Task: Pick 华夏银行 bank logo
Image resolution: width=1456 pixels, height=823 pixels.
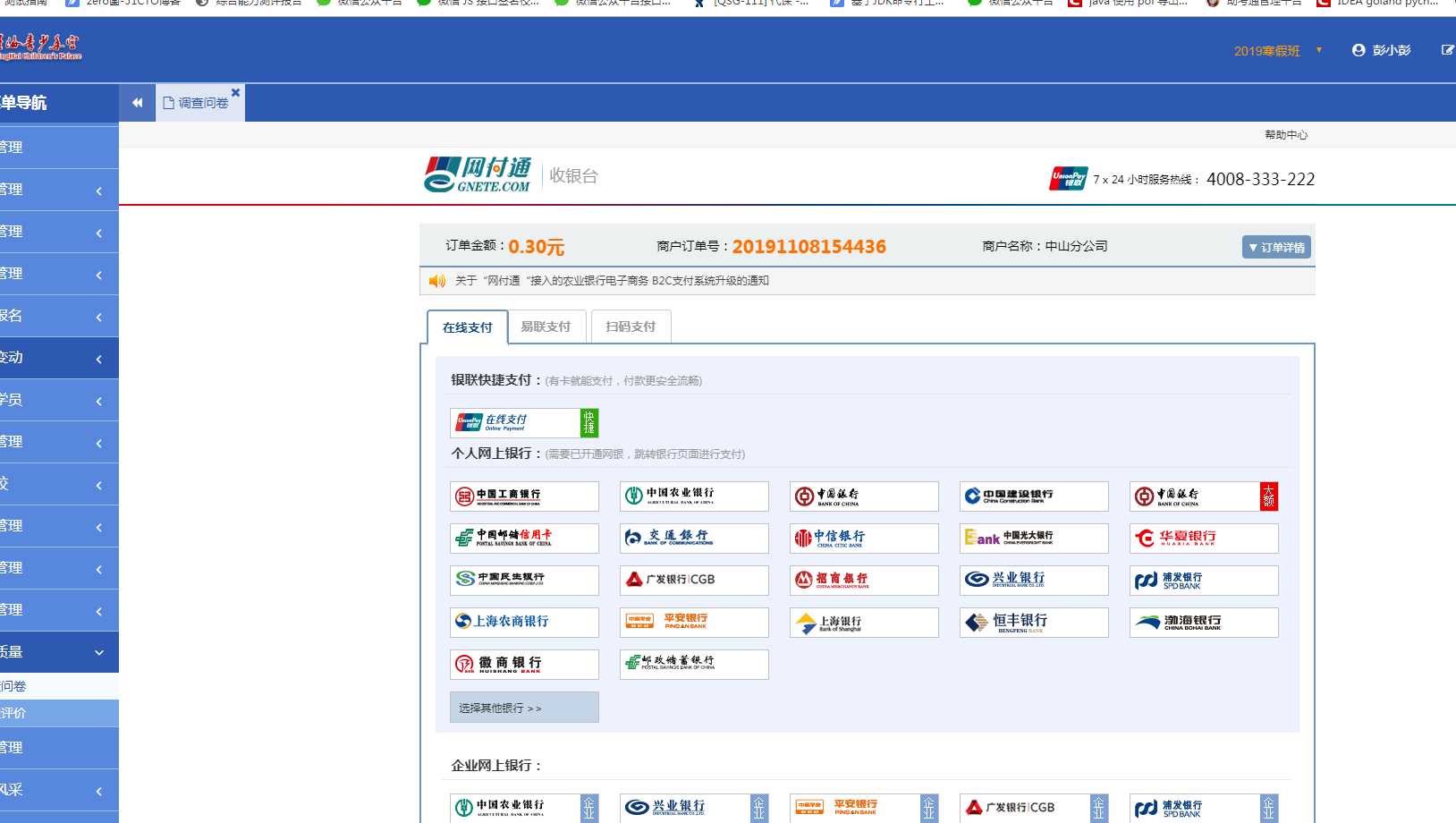Action: [1204, 539]
